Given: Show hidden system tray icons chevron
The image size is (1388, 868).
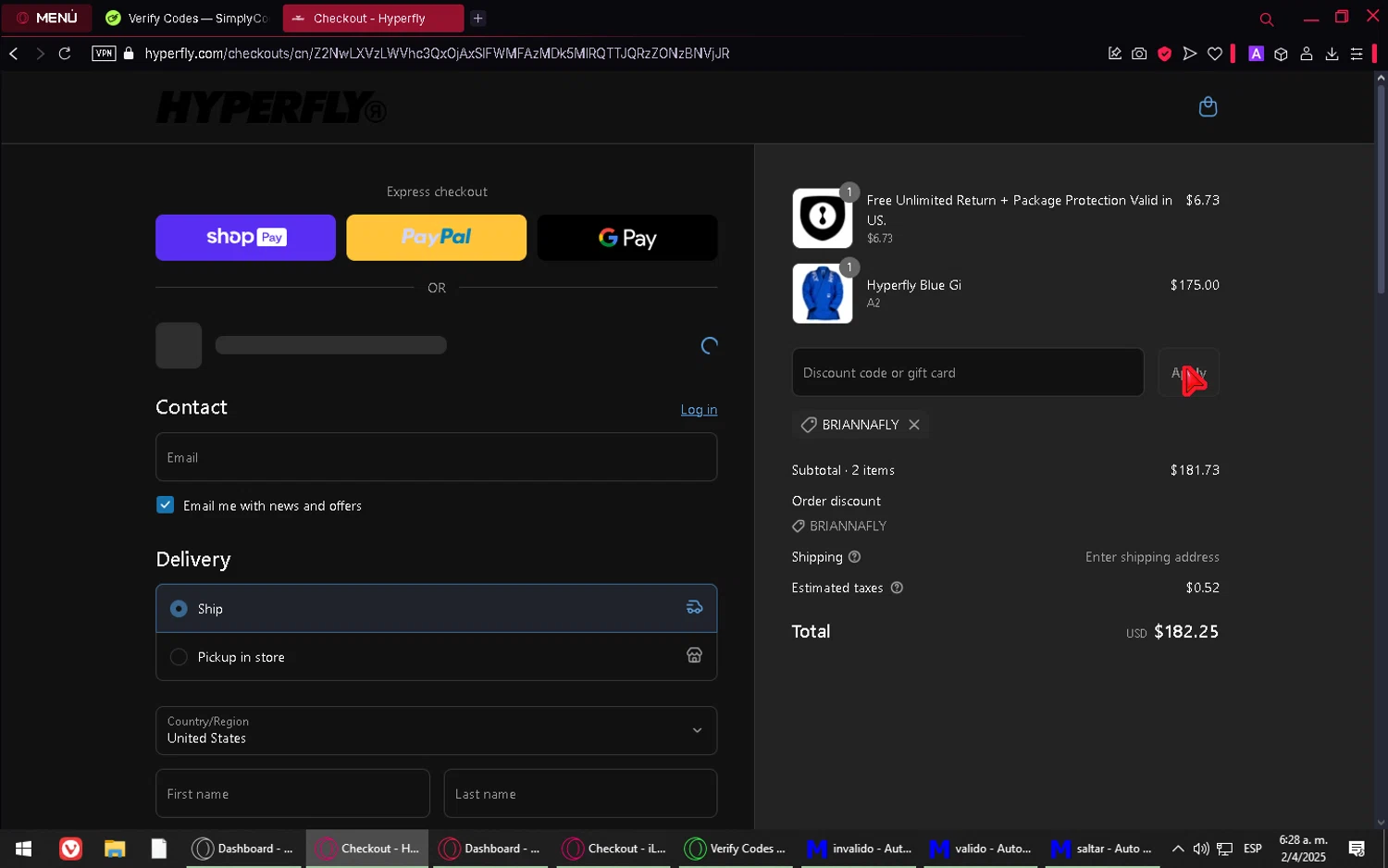Looking at the screenshot, I should tap(1178, 849).
